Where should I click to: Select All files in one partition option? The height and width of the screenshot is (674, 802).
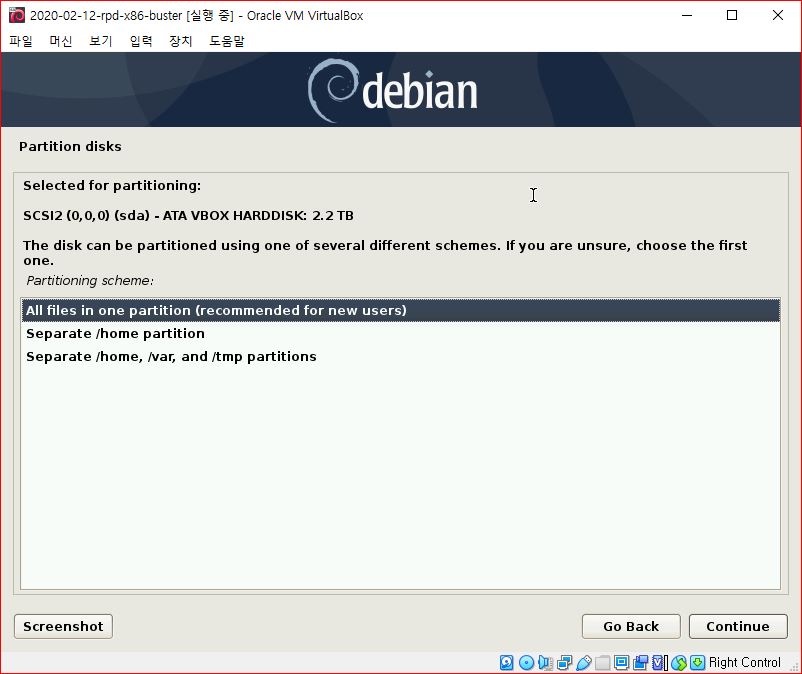point(216,310)
